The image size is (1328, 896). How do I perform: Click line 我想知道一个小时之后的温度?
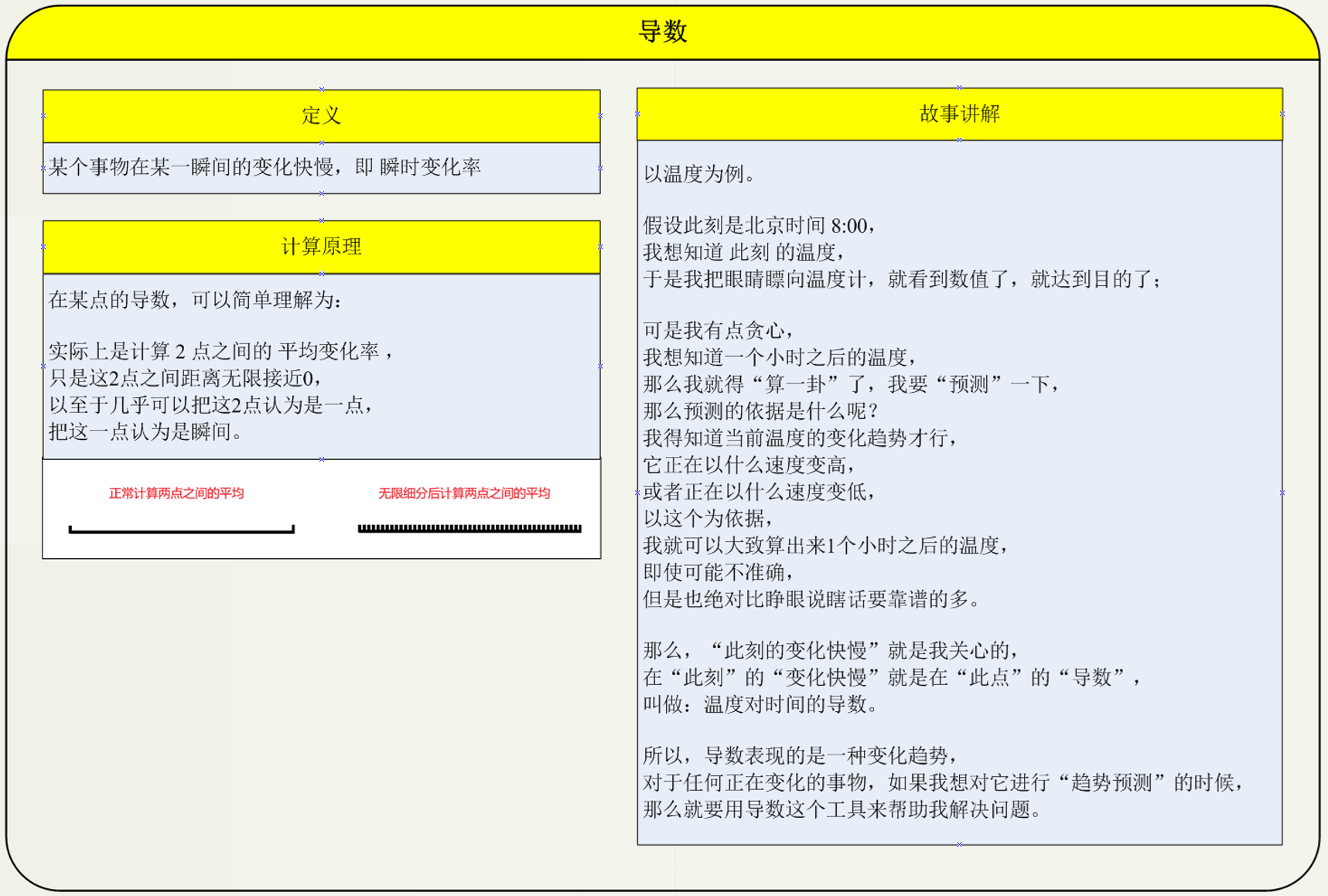(780, 357)
